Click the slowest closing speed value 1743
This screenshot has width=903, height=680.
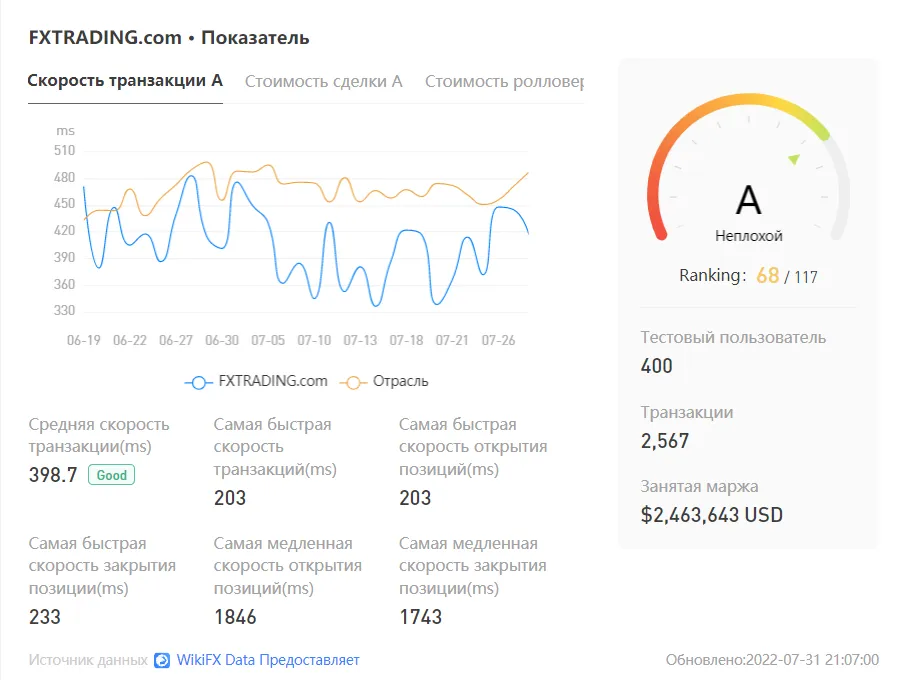coord(421,617)
